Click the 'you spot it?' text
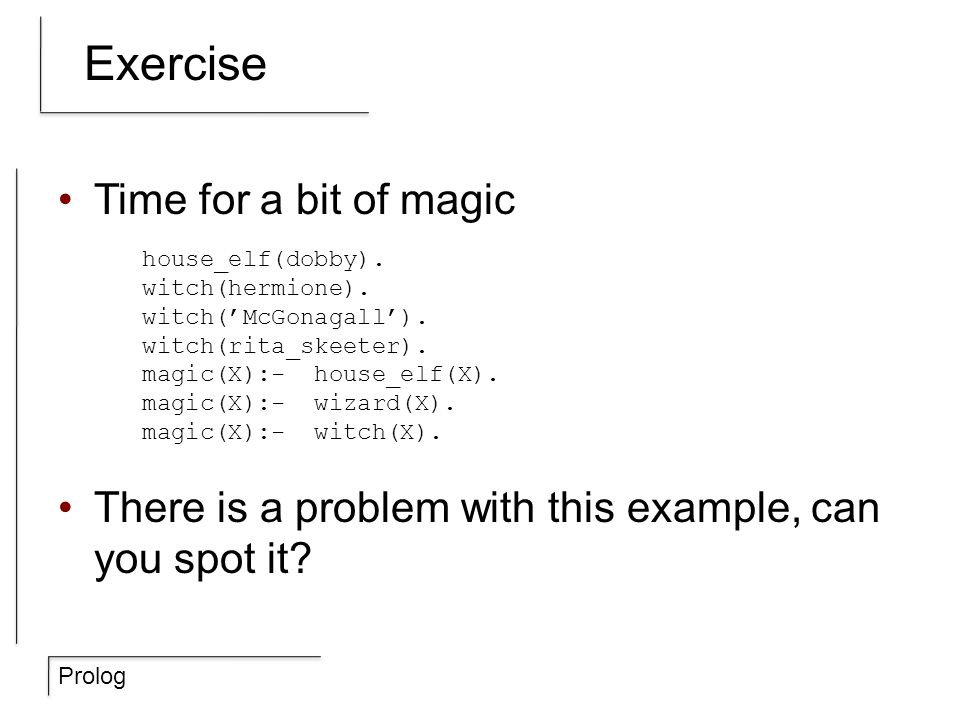This screenshot has height=720, width=960. pyautogui.click(x=203, y=559)
